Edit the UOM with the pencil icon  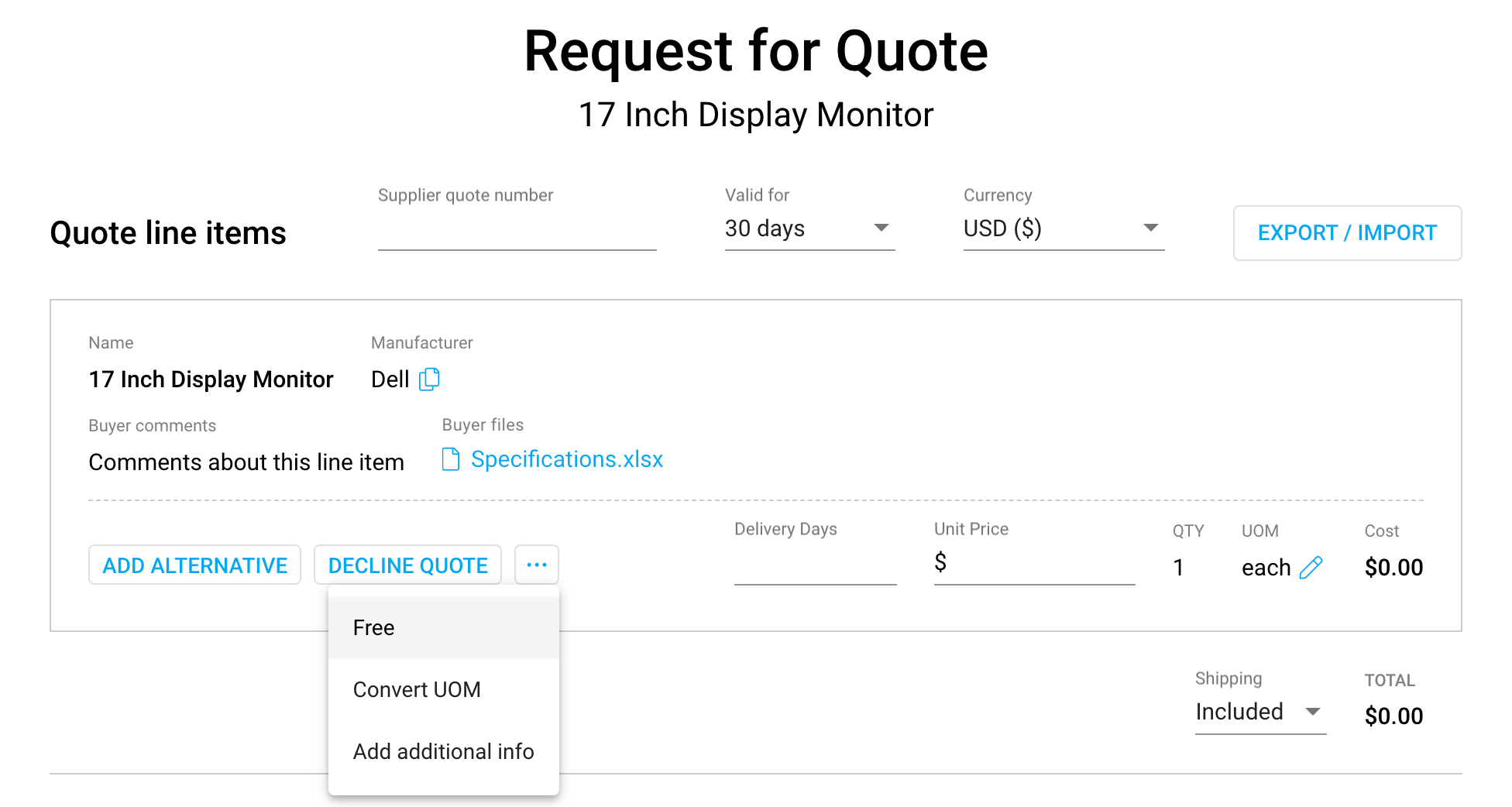[x=1311, y=568]
